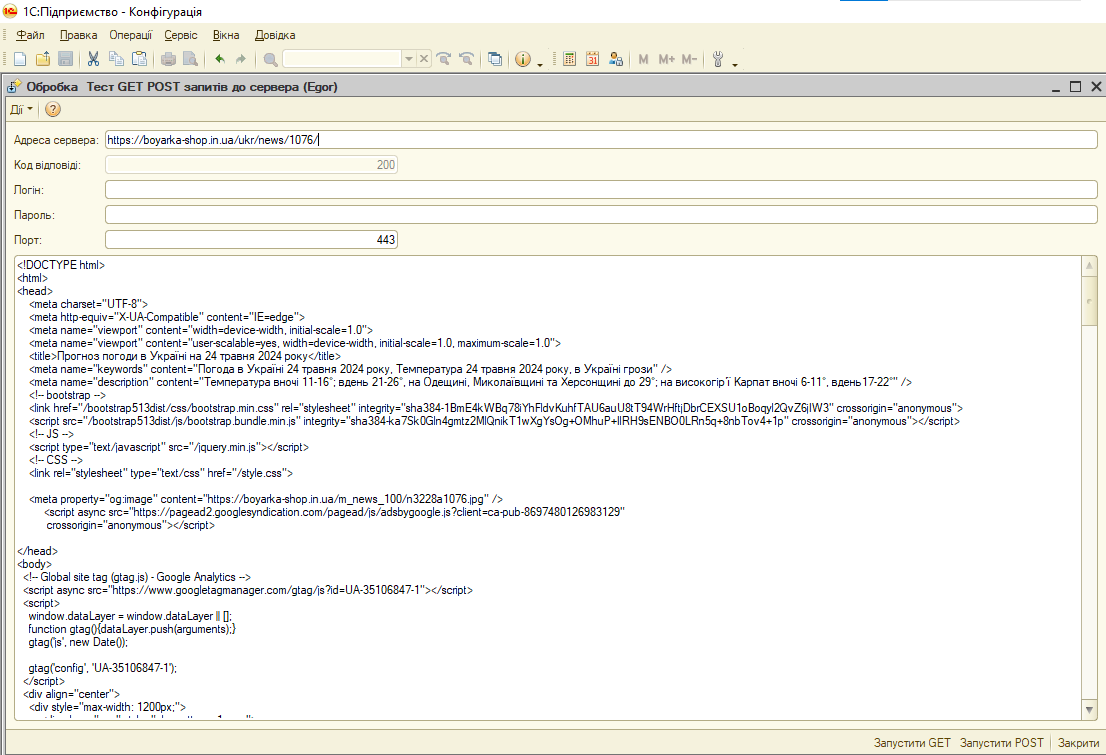Viewport: 1106px width, 755px height.
Task: Cut selection with the scissors icon
Action: [93, 59]
